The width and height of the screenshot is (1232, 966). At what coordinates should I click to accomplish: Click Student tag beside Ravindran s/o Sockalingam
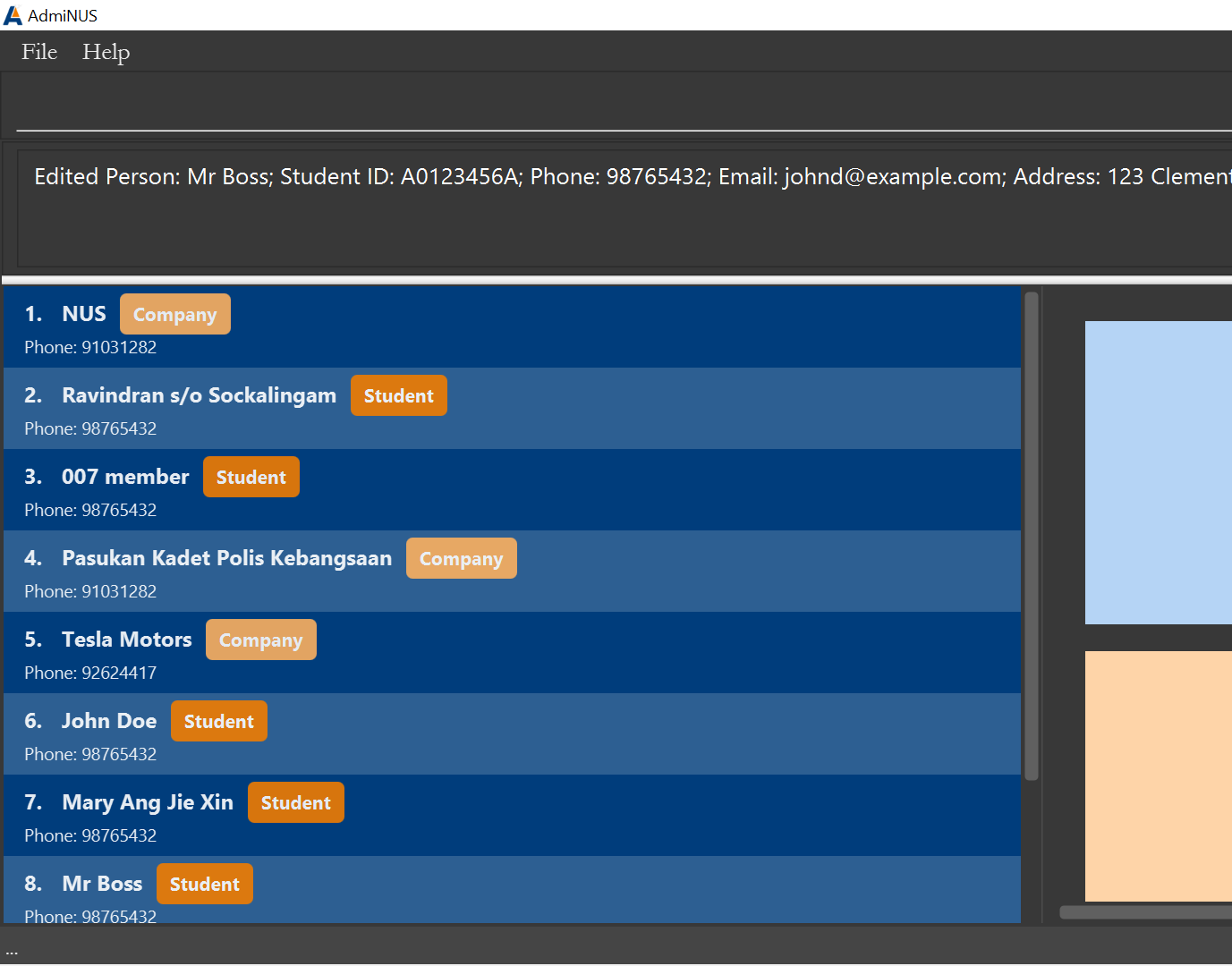tap(399, 395)
